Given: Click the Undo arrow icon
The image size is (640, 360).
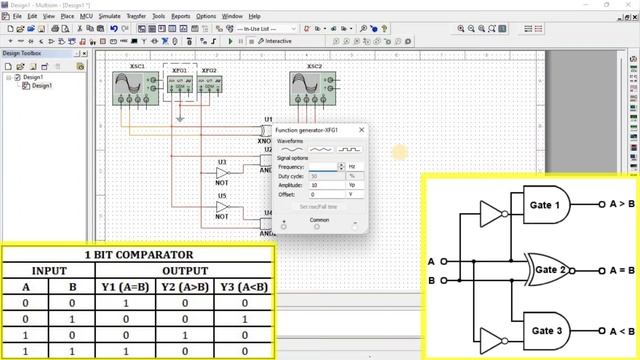Looking at the screenshot, I should pos(114,29).
